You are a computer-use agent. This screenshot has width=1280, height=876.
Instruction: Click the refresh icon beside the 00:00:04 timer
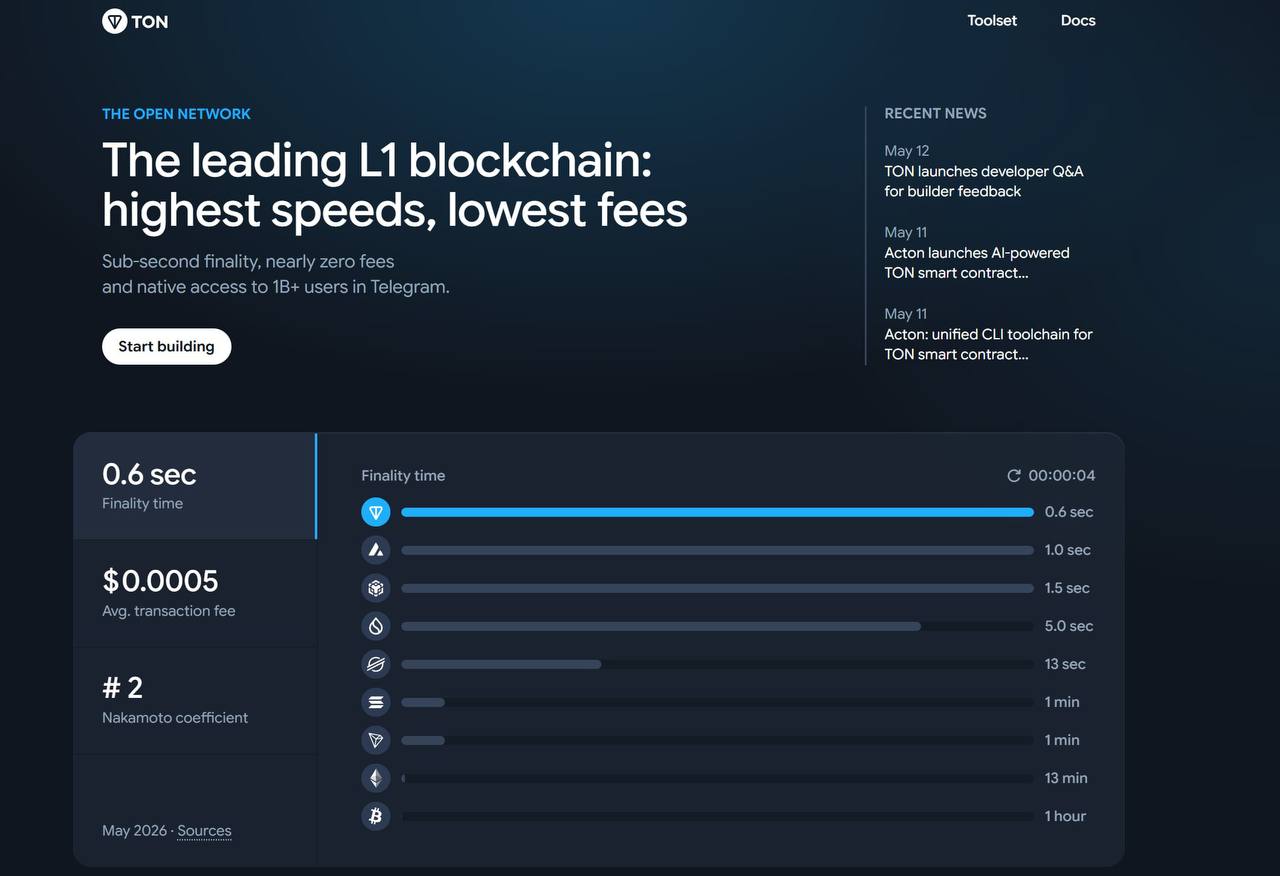[x=1014, y=476]
